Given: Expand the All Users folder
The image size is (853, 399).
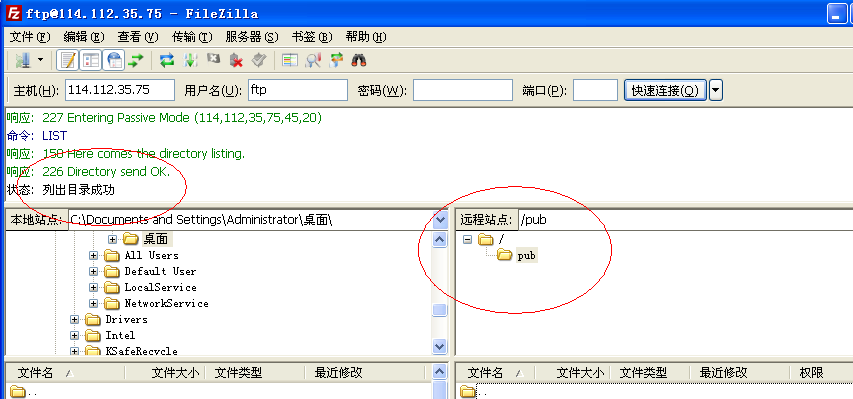Looking at the screenshot, I should coord(94,255).
